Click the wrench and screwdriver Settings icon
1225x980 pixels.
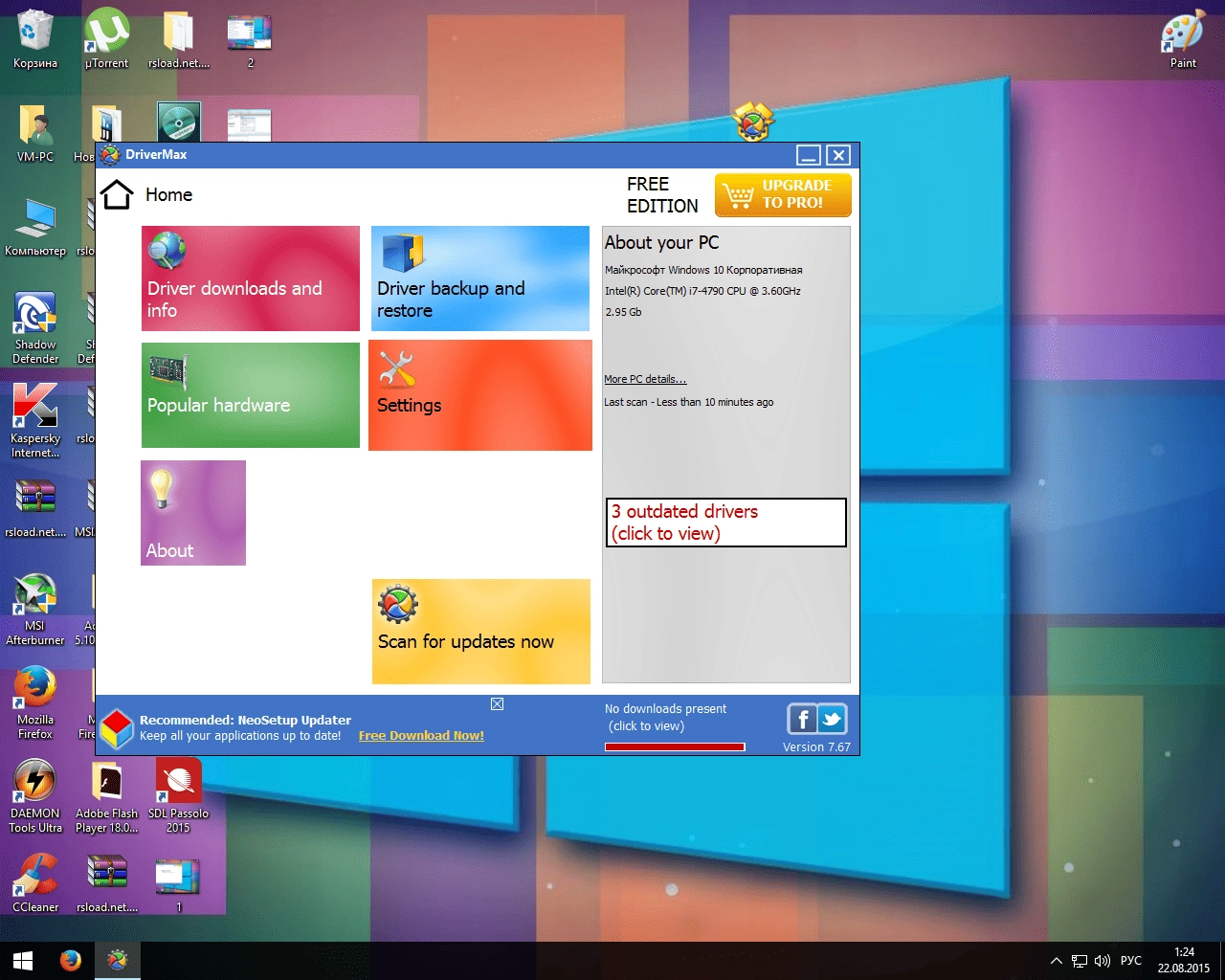click(x=396, y=369)
